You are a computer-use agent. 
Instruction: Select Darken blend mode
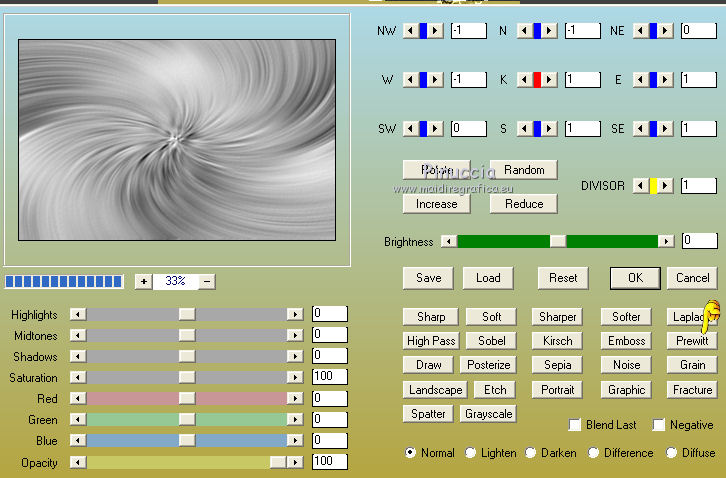tap(531, 453)
